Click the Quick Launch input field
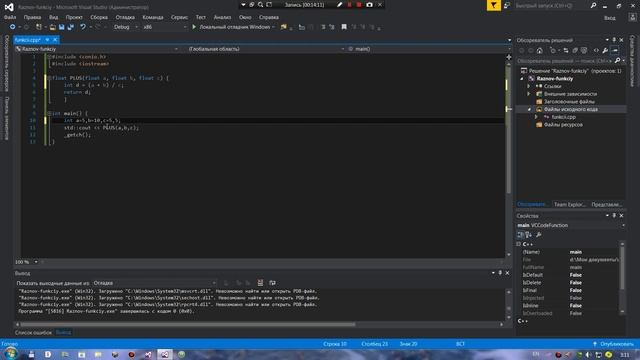 551,6
